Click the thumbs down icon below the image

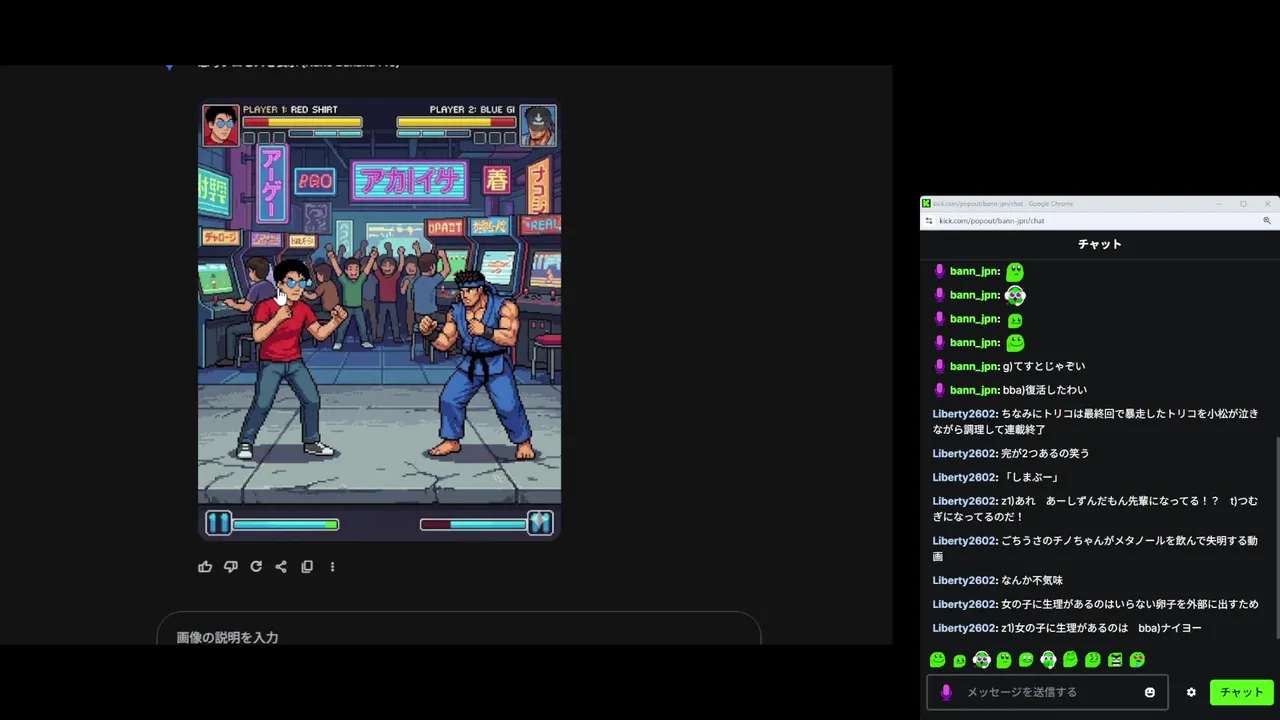coord(231,567)
